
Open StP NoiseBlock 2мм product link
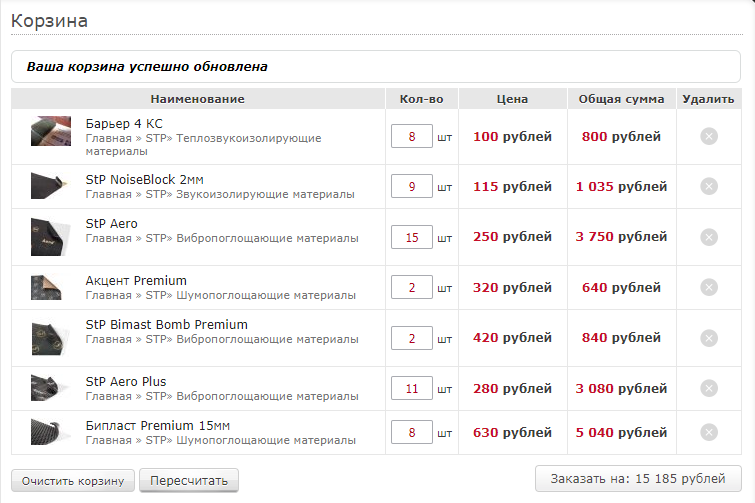click(x=144, y=180)
